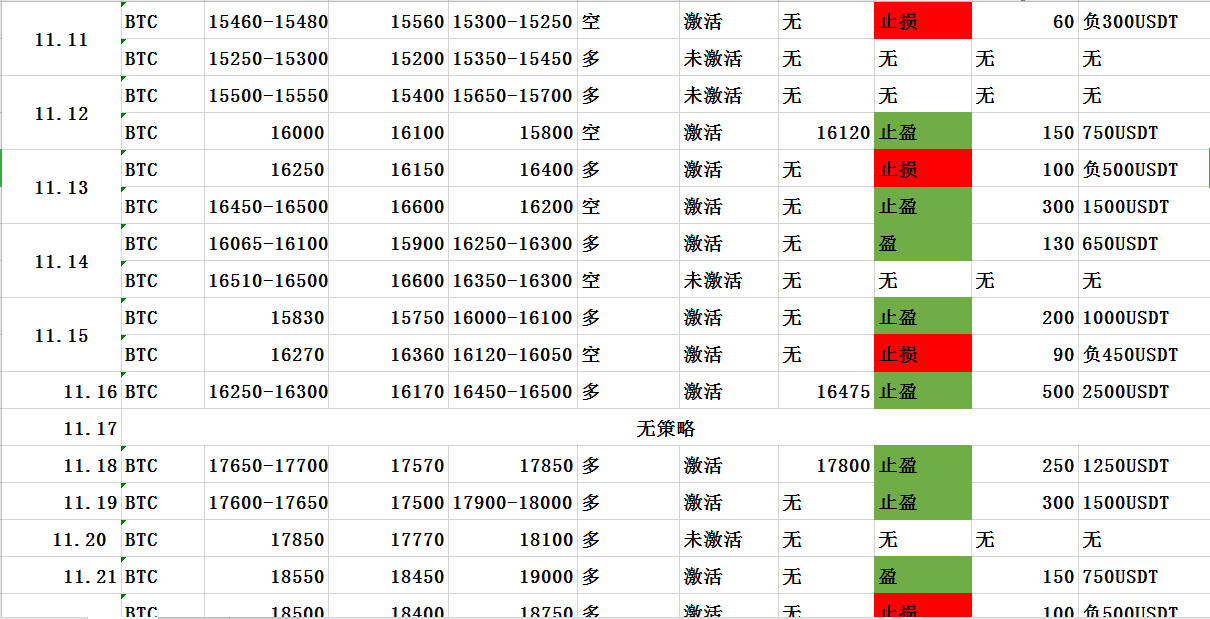The height and width of the screenshot is (619, 1210).
Task: Click the cell containing 16120
Action: pyautogui.click(x=825, y=132)
